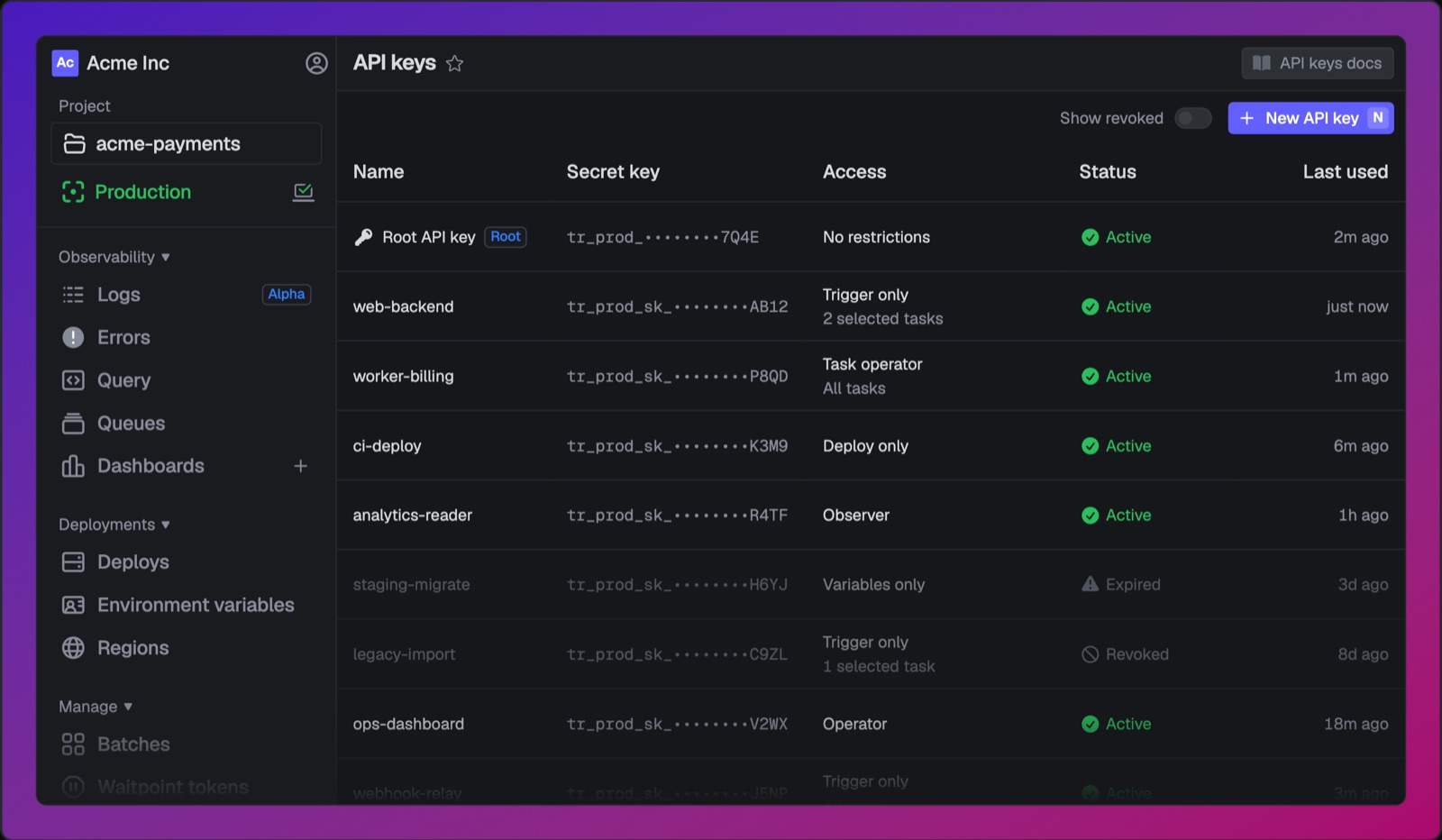The height and width of the screenshot is (840, 1442).
Task: Click secret key ending in AB12
Action: (x=678, y=306)
